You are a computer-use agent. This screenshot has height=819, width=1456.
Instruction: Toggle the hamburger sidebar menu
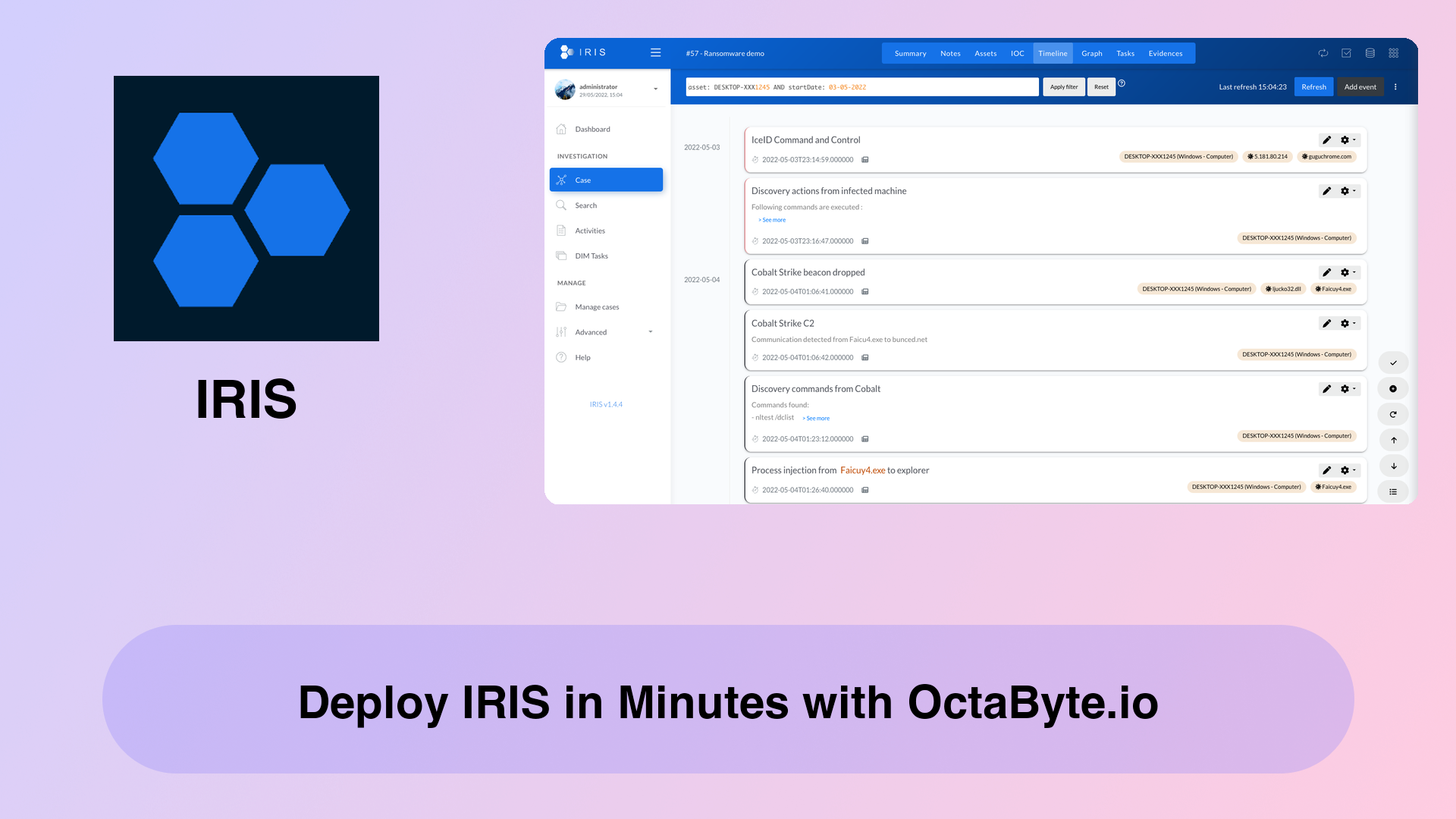(655, 52)
